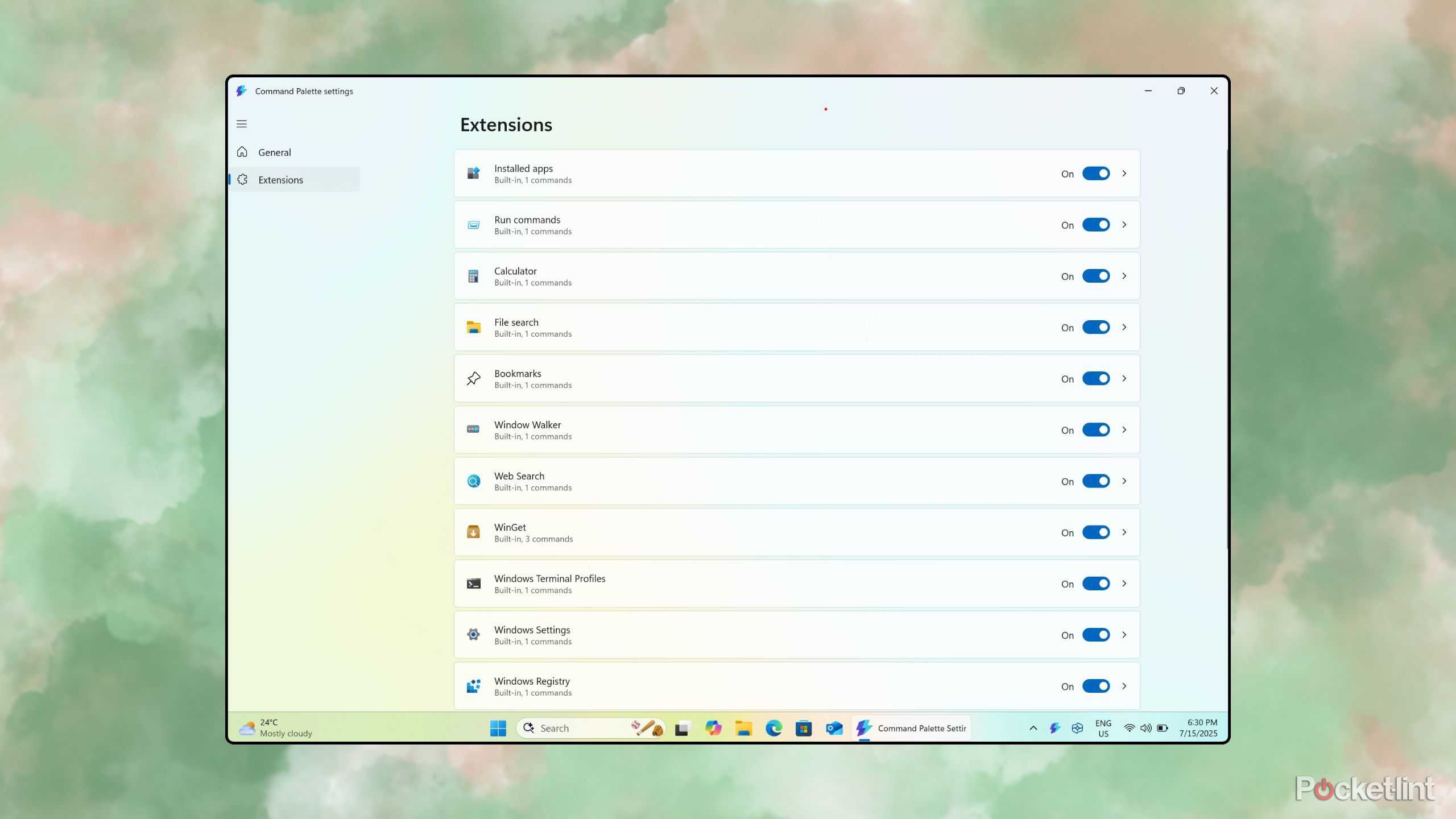Click the Bookmarks pin icon
The width and height of the screenshot is (1456, 819).
click(x=473, y=379)
